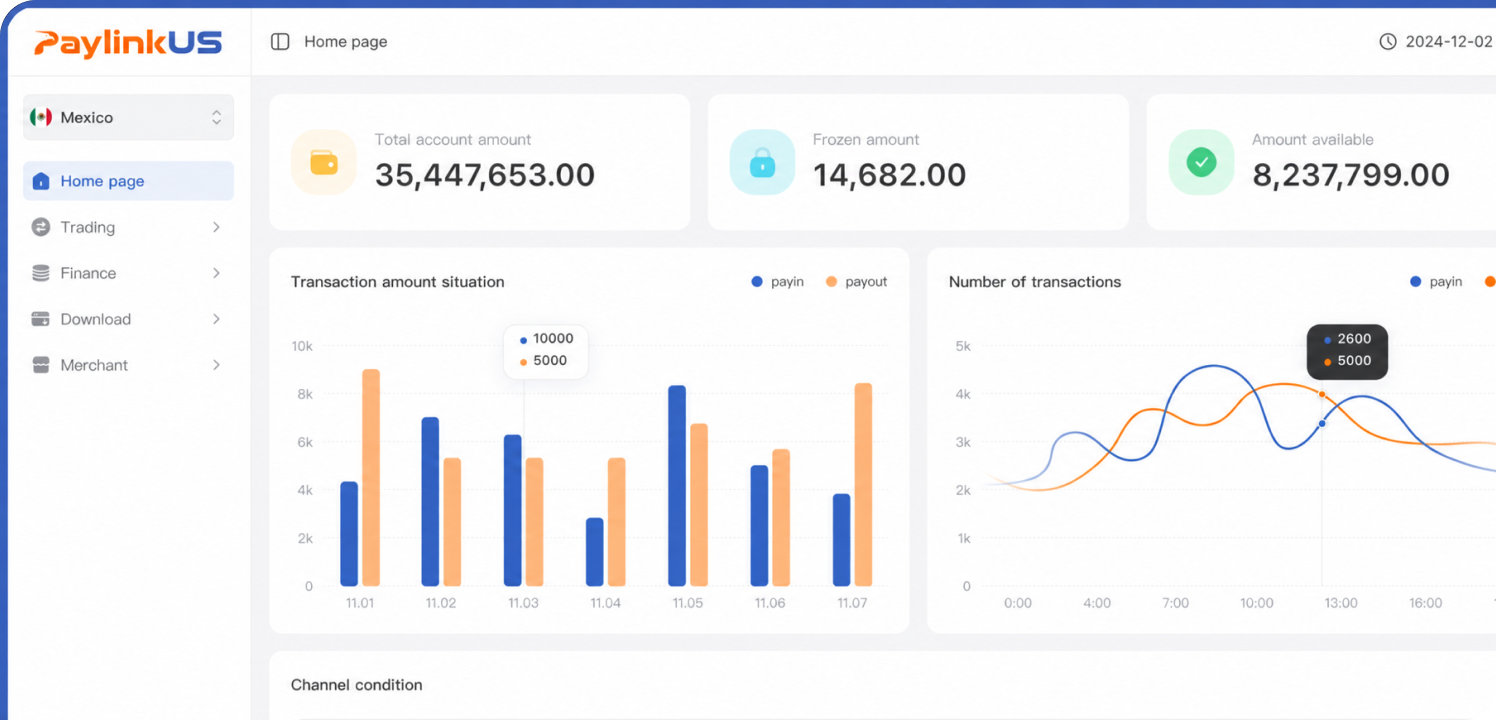Click the wallet icon for Total account amount
Image resolution: width=1496 pixels, height=720 pixels.
click(324, 162)
